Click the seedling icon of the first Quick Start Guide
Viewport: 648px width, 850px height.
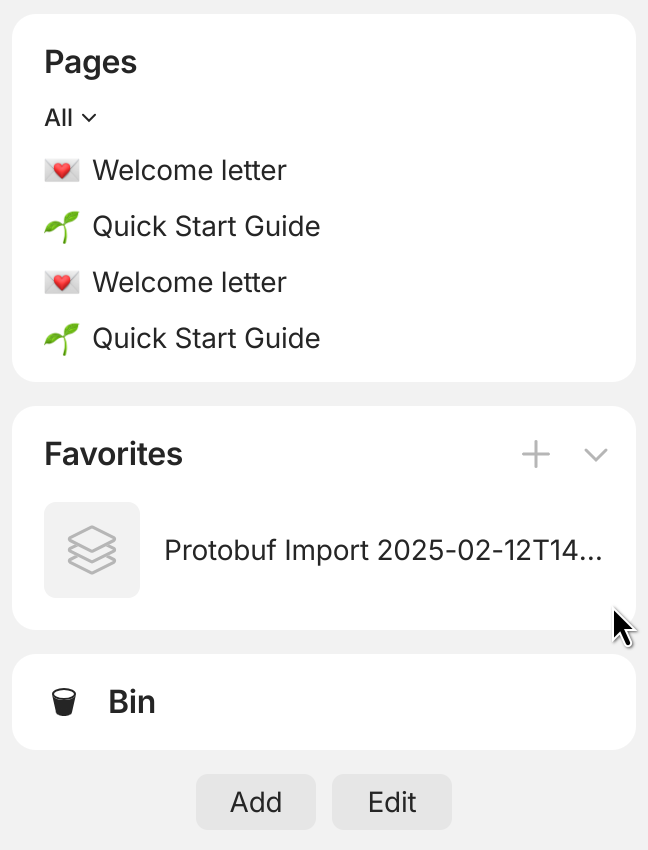62,227
